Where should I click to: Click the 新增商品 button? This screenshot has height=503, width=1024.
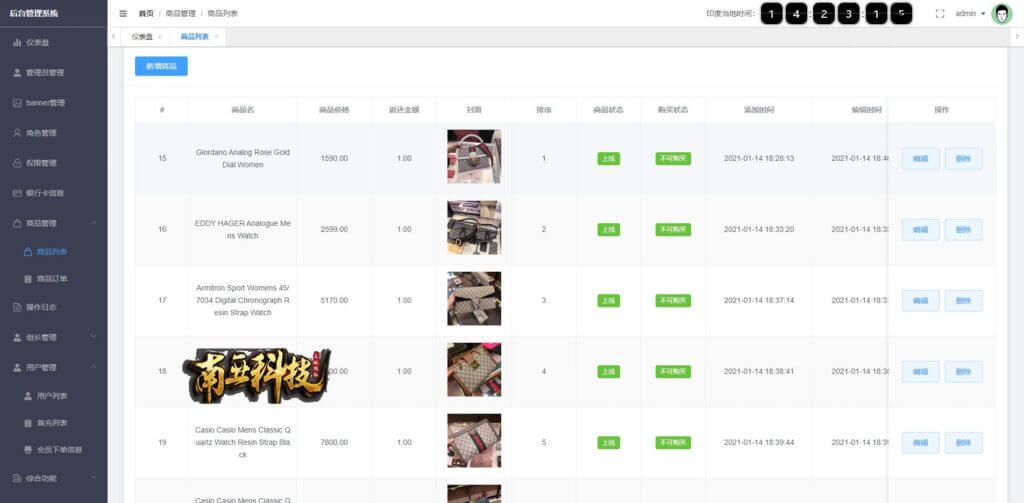(x=161, y=66)
